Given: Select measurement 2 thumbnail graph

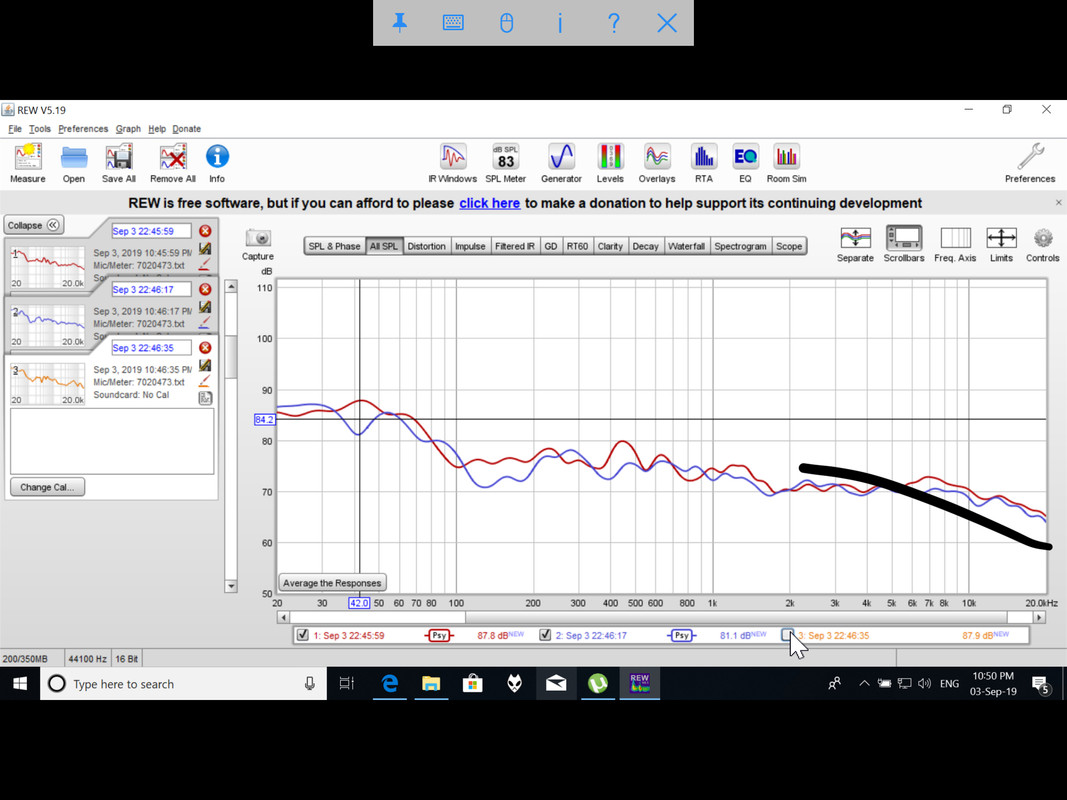Looking at the screenshot, I should tap(48, 325).
